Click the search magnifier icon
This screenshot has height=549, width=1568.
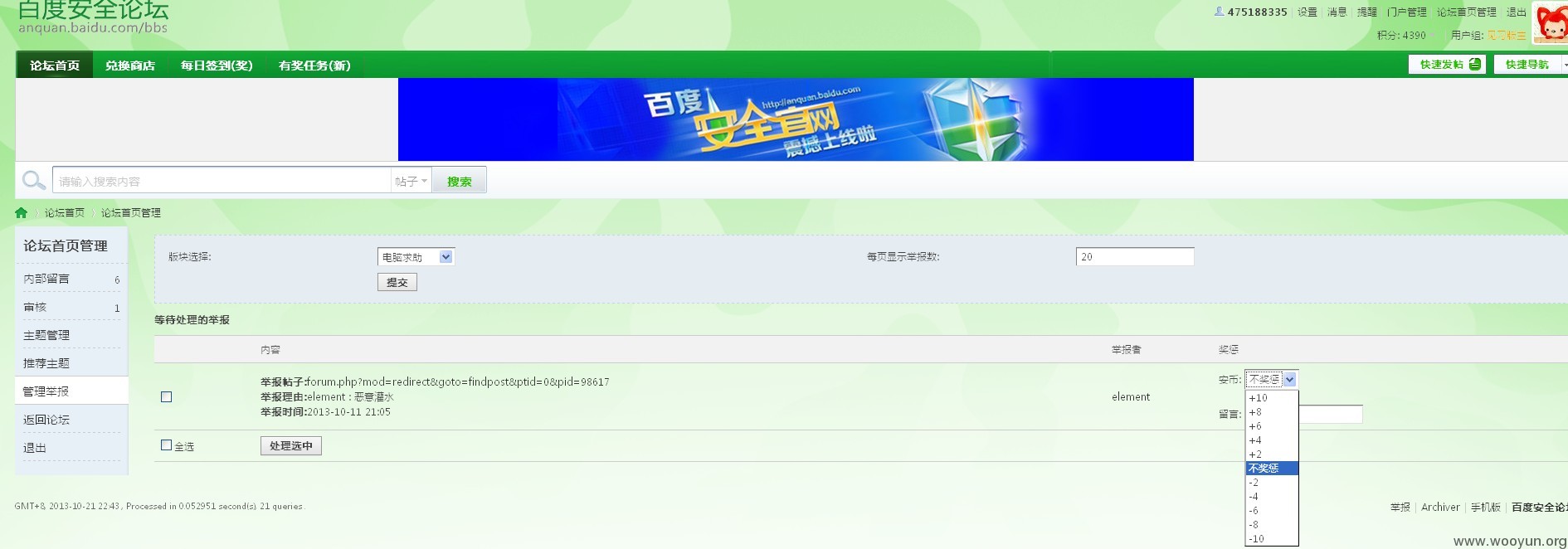33,180
